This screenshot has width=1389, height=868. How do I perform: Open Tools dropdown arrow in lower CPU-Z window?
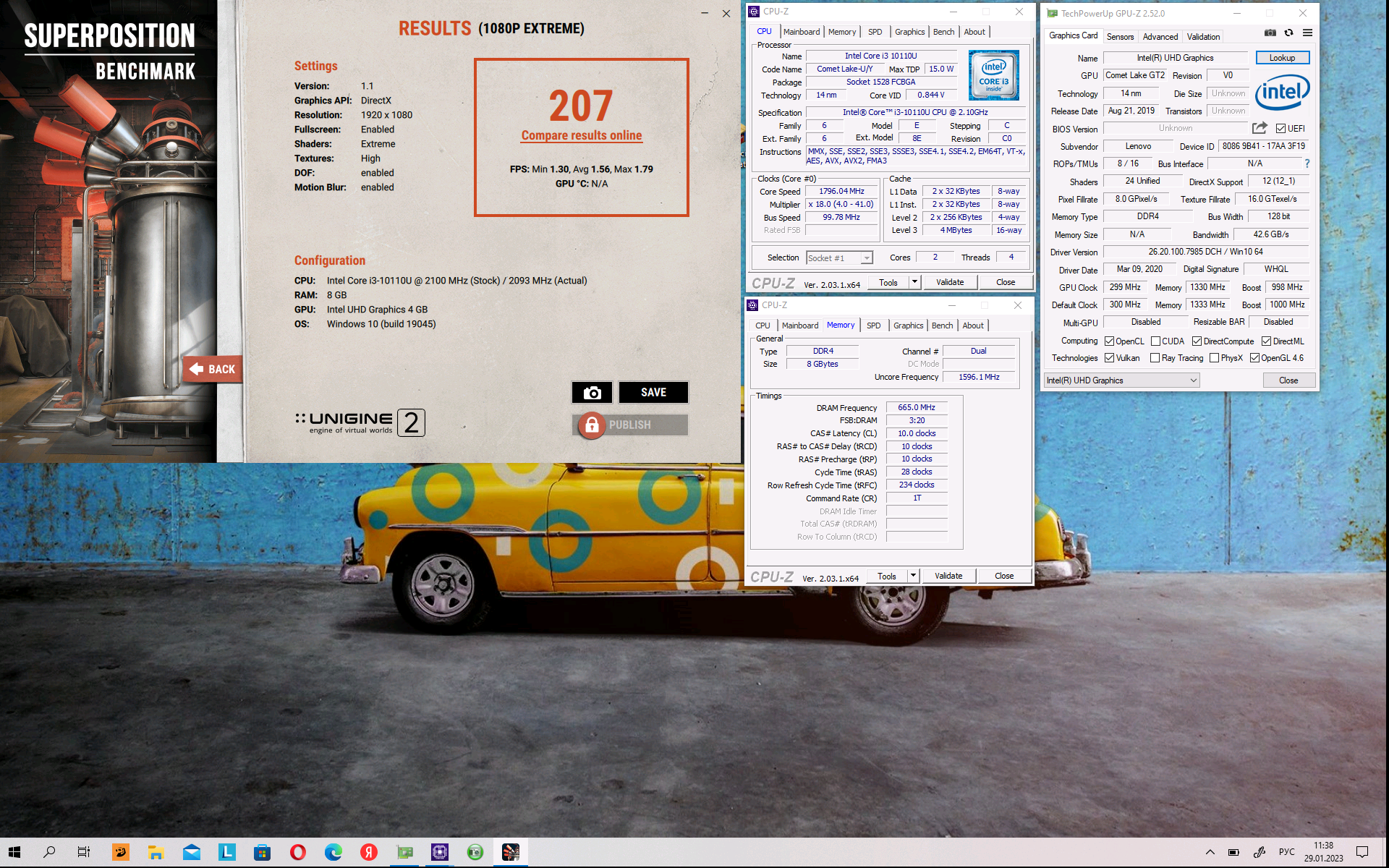point(913,576)
